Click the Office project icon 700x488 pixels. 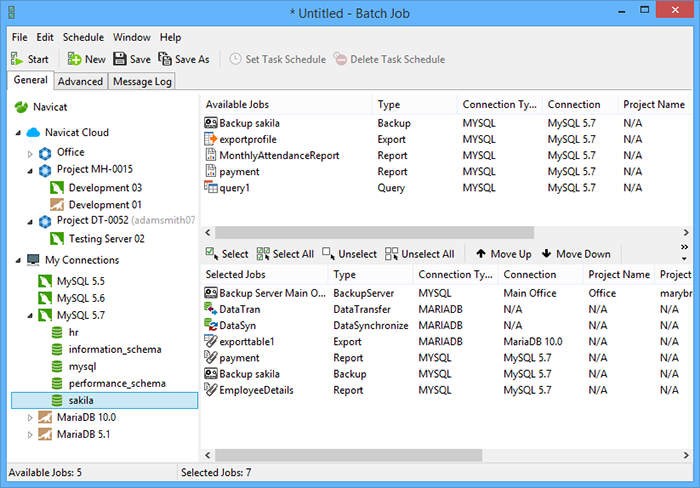tap(45, 153)
